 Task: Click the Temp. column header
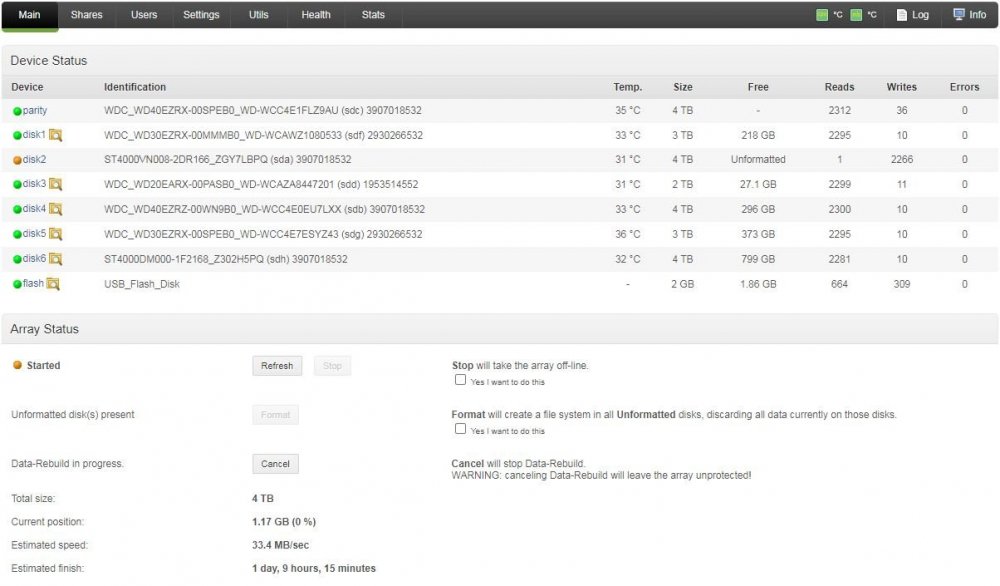point(628,87)
